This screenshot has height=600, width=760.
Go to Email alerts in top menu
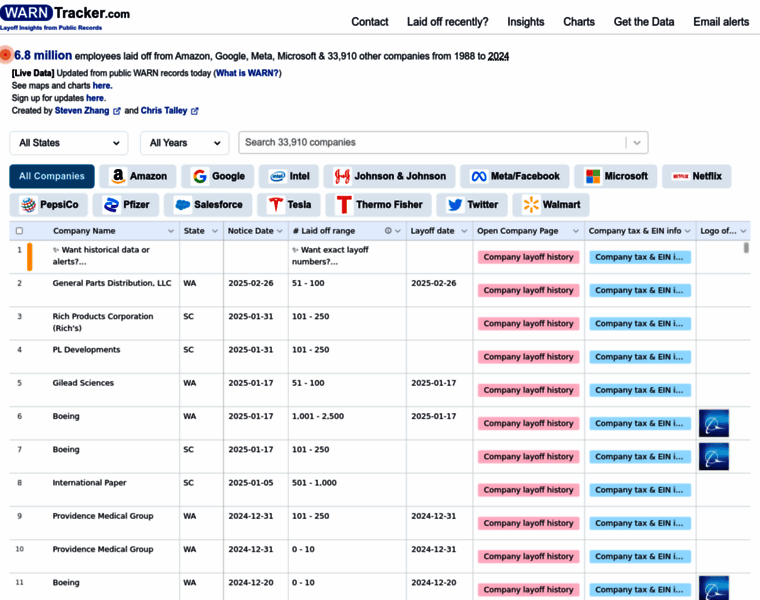point(720,21)
